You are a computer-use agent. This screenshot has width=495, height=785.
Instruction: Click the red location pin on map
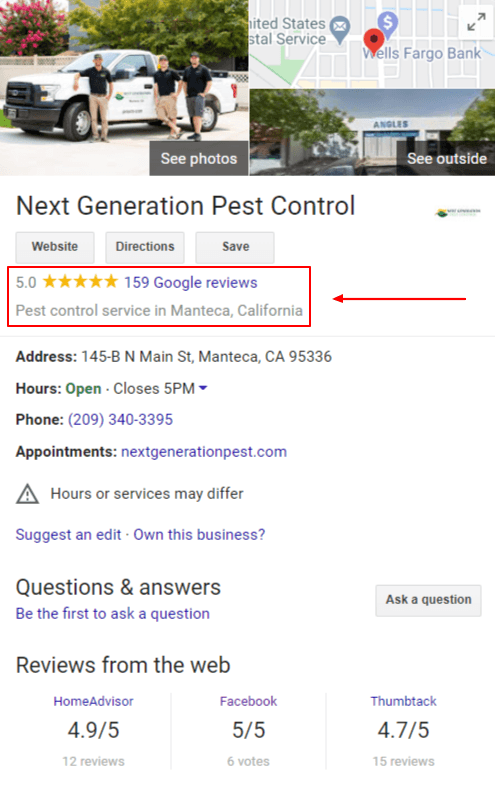[373, 42]
